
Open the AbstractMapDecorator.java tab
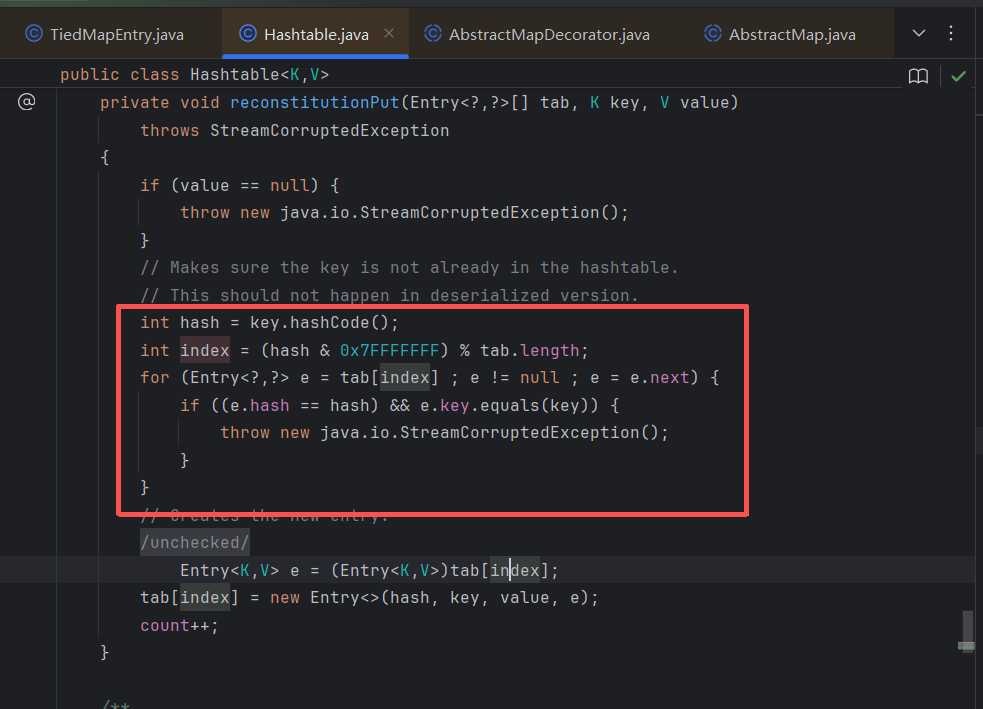click(549, 34)
